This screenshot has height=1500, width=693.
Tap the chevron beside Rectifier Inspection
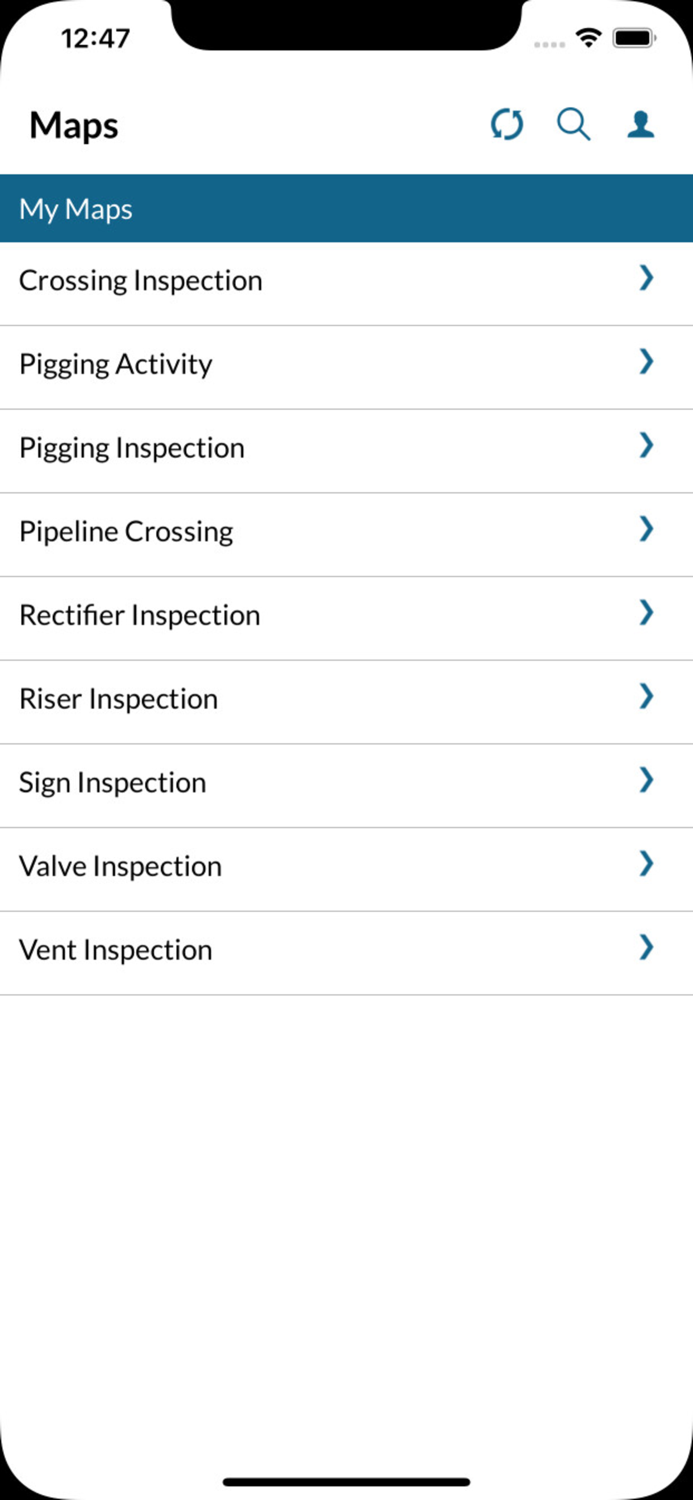pyautogui.click(x=646, y=613)
